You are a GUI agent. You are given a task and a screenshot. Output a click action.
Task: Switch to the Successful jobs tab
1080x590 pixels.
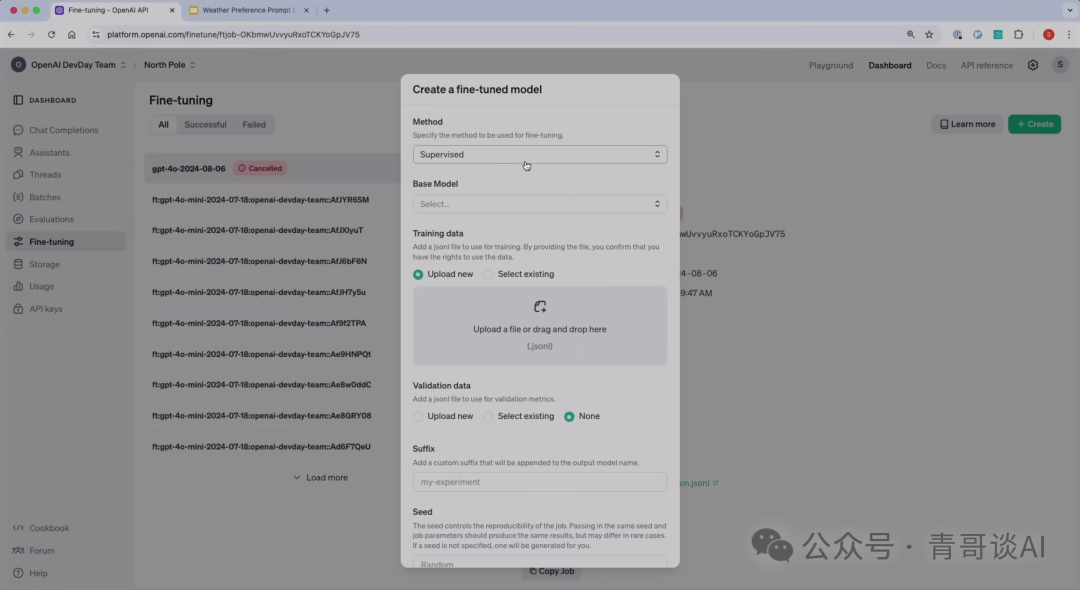pyautogui.click(x=205, y=125)
